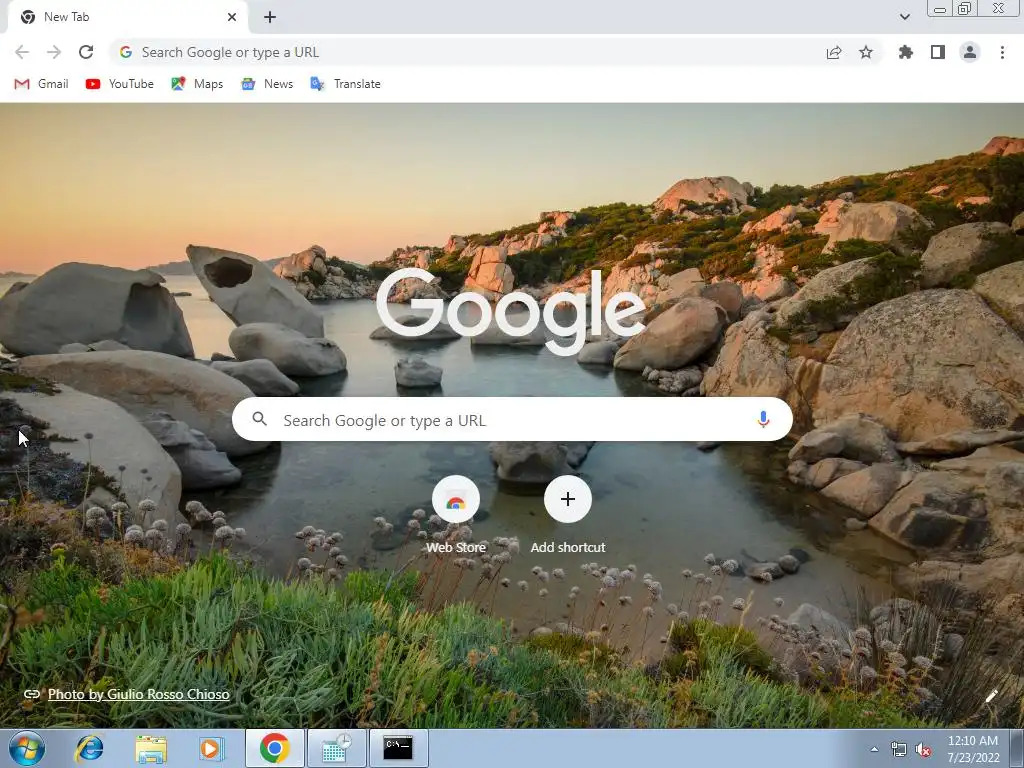Click the Google G icon in address bar
Screen dimensions: 1024x768
125,52
